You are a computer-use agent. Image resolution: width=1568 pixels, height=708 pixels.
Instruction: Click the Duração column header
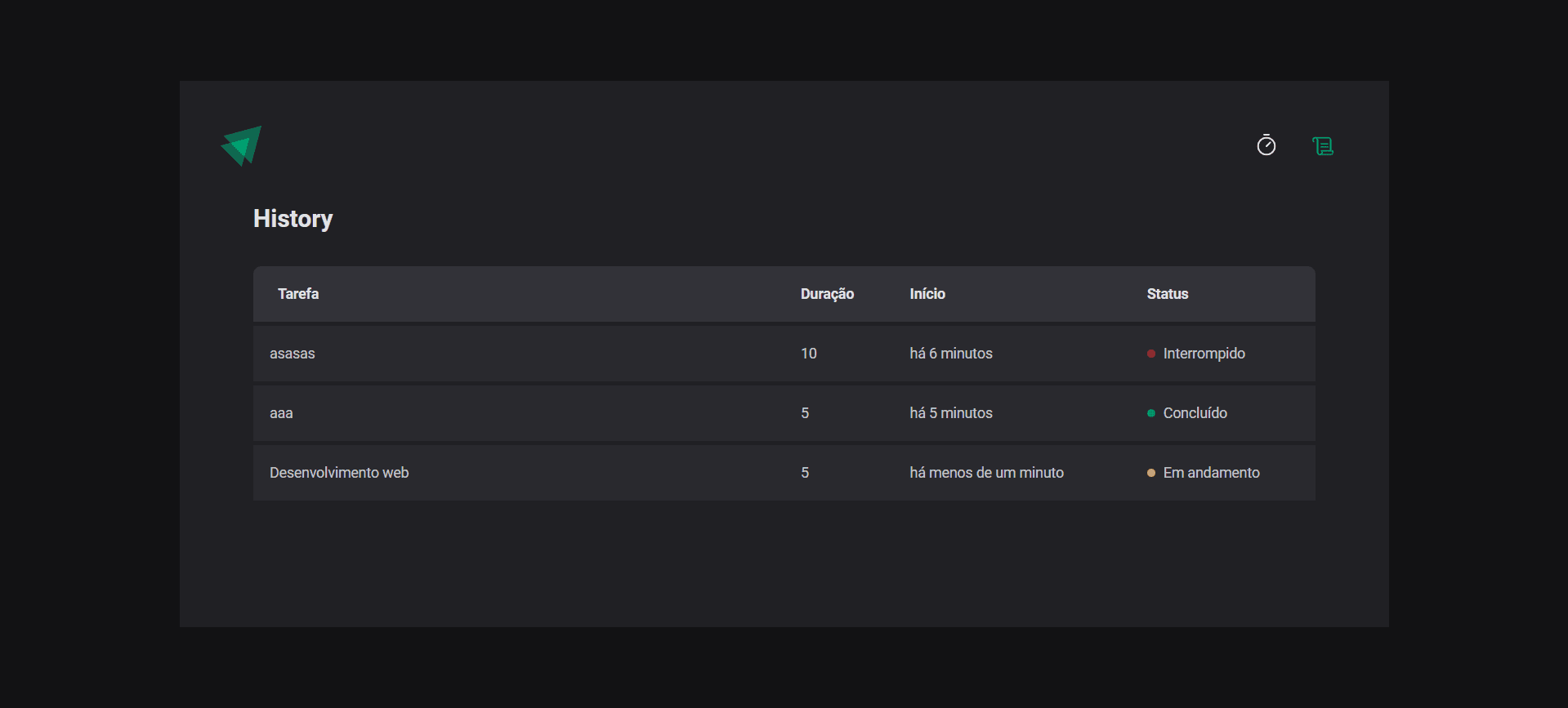click(x=827, y=294)
